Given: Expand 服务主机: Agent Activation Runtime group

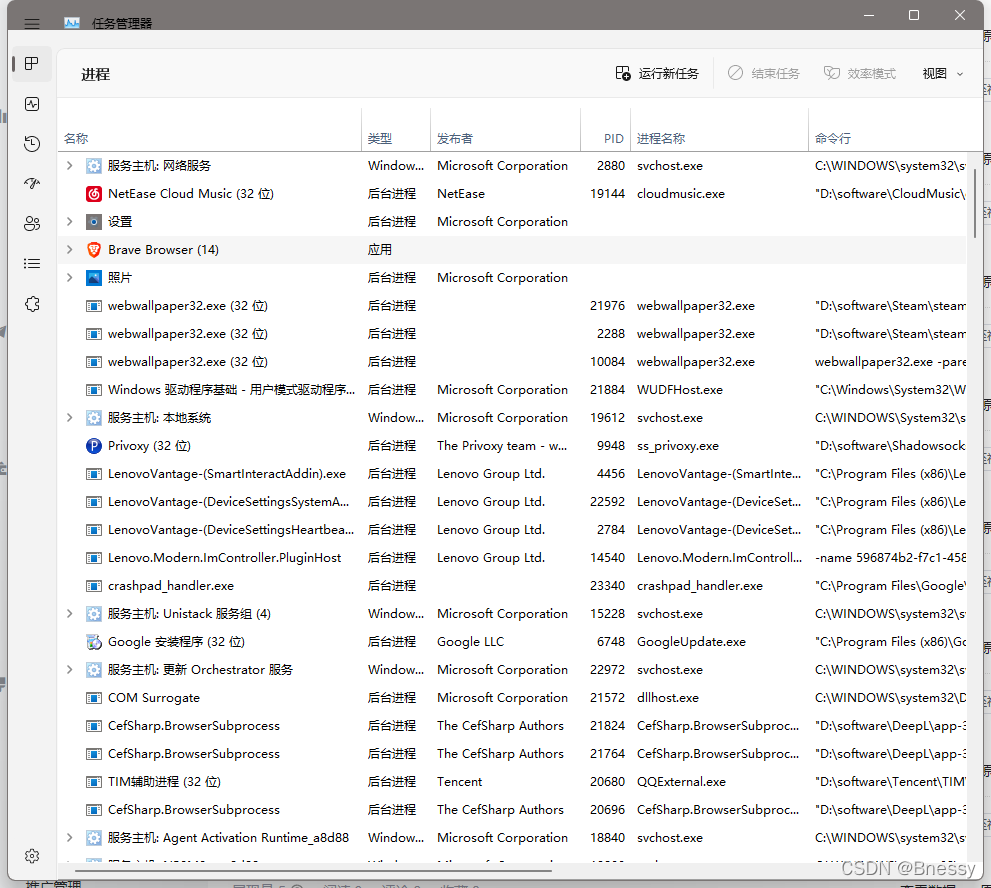Looking at the screenshot, I should coord(70,837).
